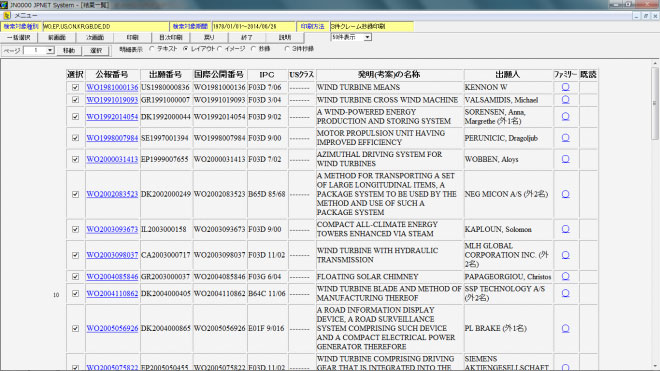Toggle checkbox for WO2003093673 row

tap(75, 230)
